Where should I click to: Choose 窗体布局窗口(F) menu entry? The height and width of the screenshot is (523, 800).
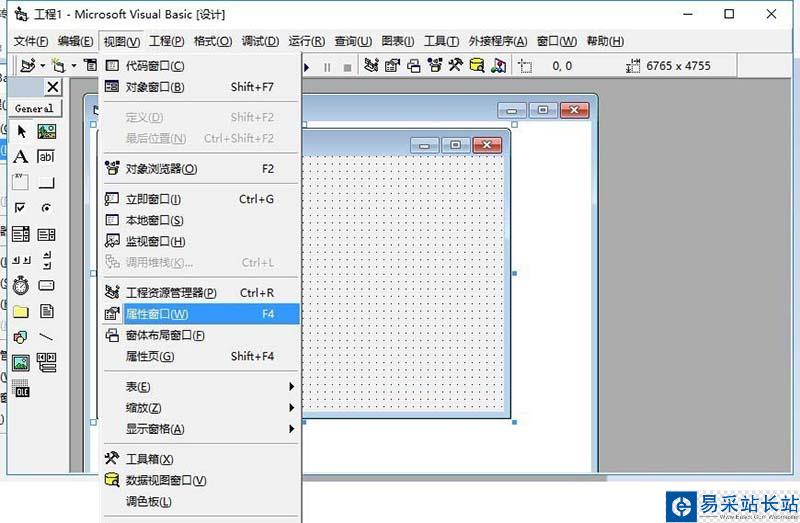[202, 335]
